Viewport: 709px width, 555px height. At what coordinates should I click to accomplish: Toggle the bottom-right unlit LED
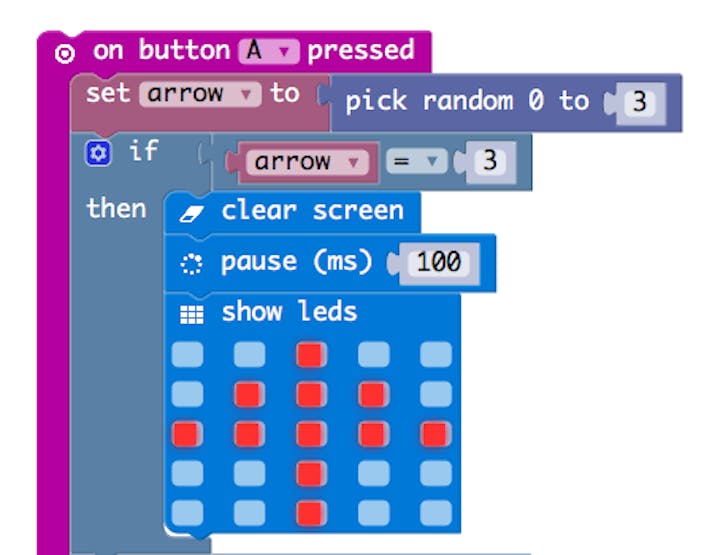435,513
